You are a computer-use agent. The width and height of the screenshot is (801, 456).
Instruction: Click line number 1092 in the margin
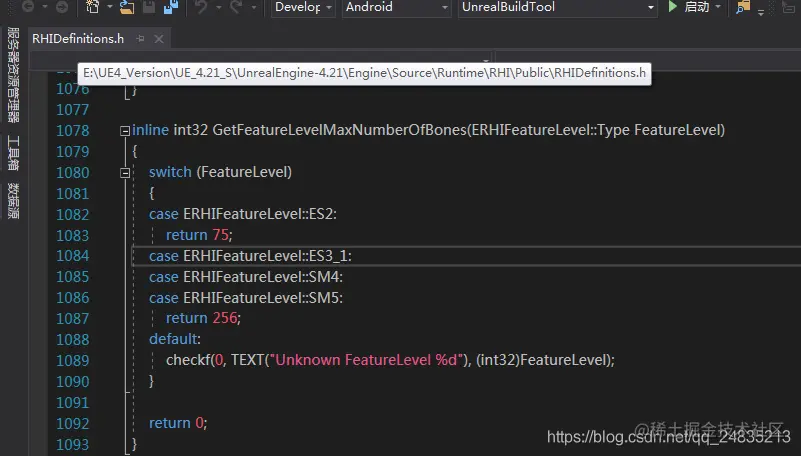73,423
